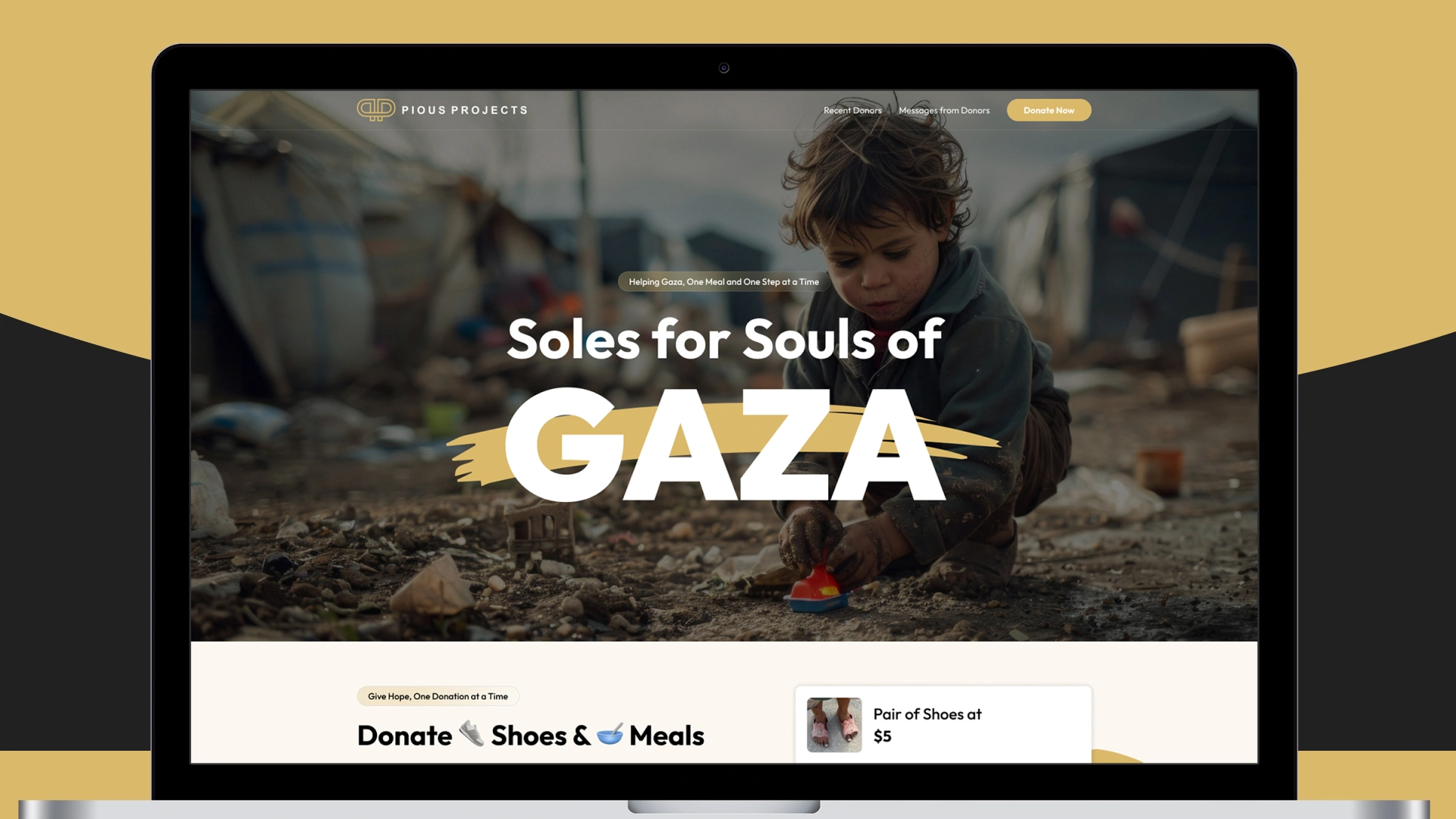Click the child's face in hero image
This screenshot has width=1456, height=819.
[x=889, y=262]
